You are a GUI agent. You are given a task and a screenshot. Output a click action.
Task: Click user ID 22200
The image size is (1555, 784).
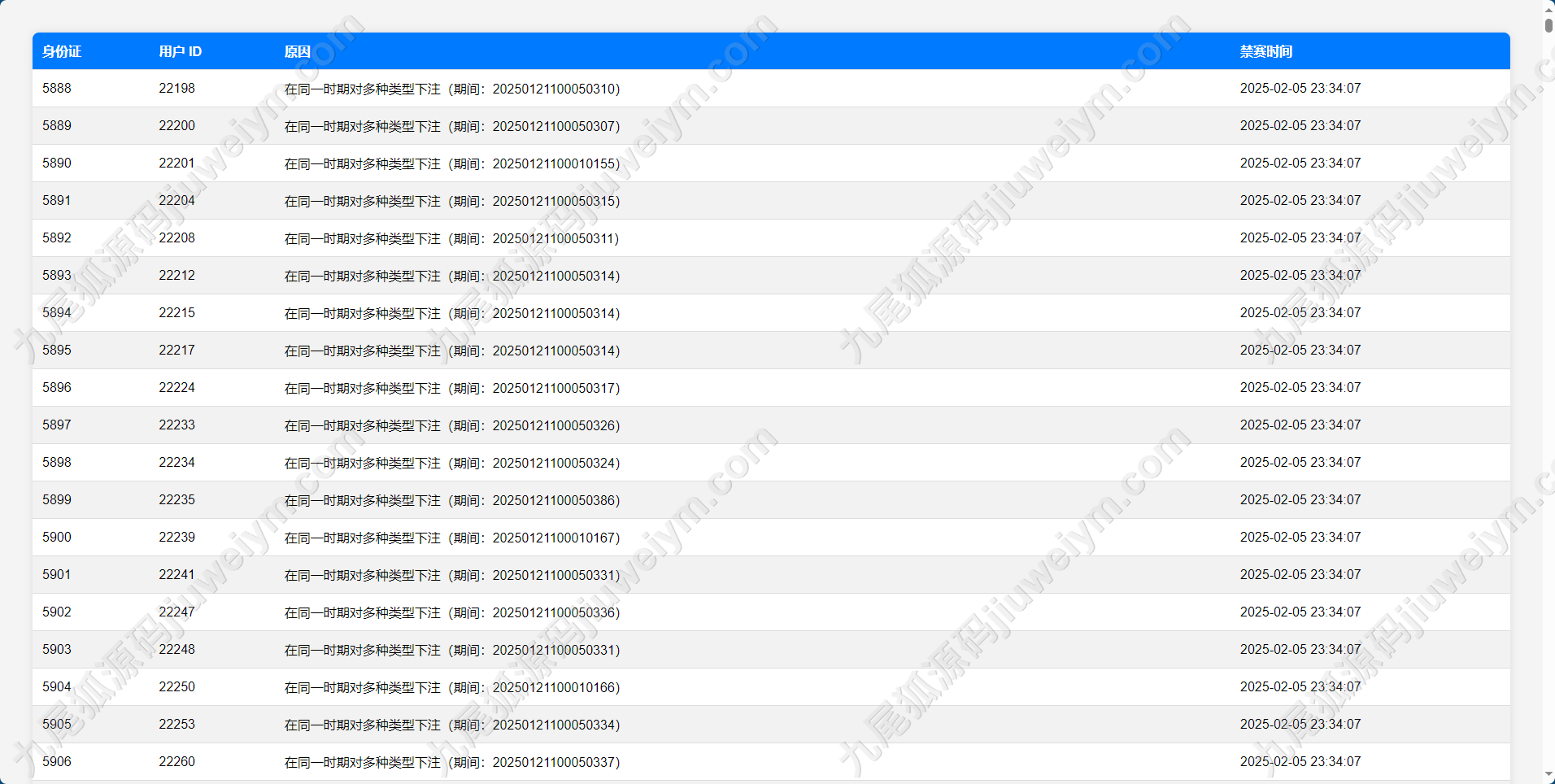(x=176, y=125)
